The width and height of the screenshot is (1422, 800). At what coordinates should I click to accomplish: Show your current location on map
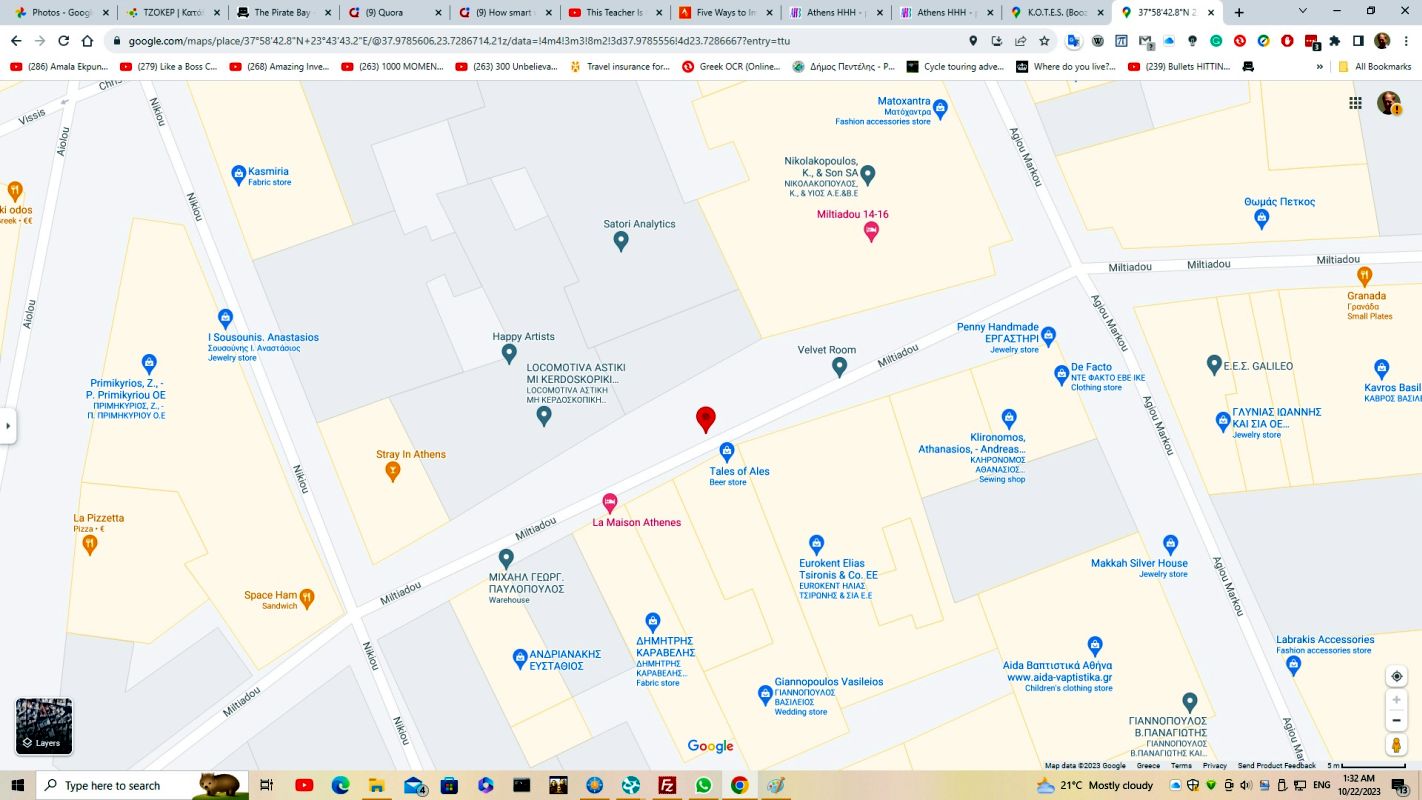pos(1397,676)
